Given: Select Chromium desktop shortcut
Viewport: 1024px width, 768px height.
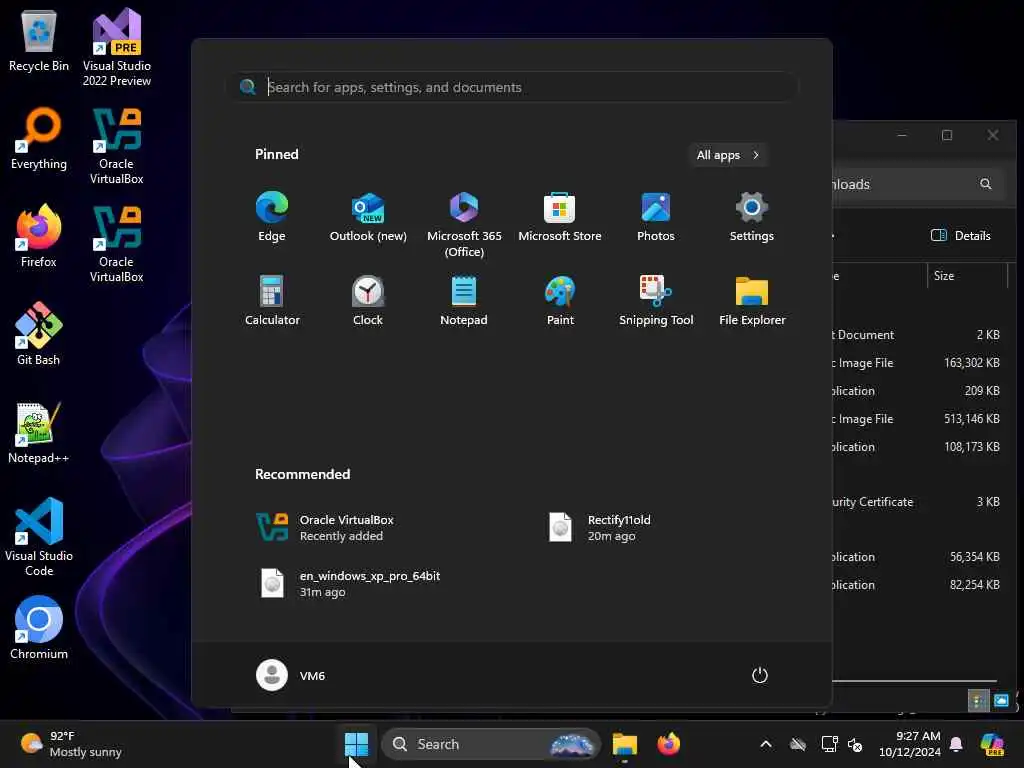Looking at the screenshot, I should tap(39, 628).
